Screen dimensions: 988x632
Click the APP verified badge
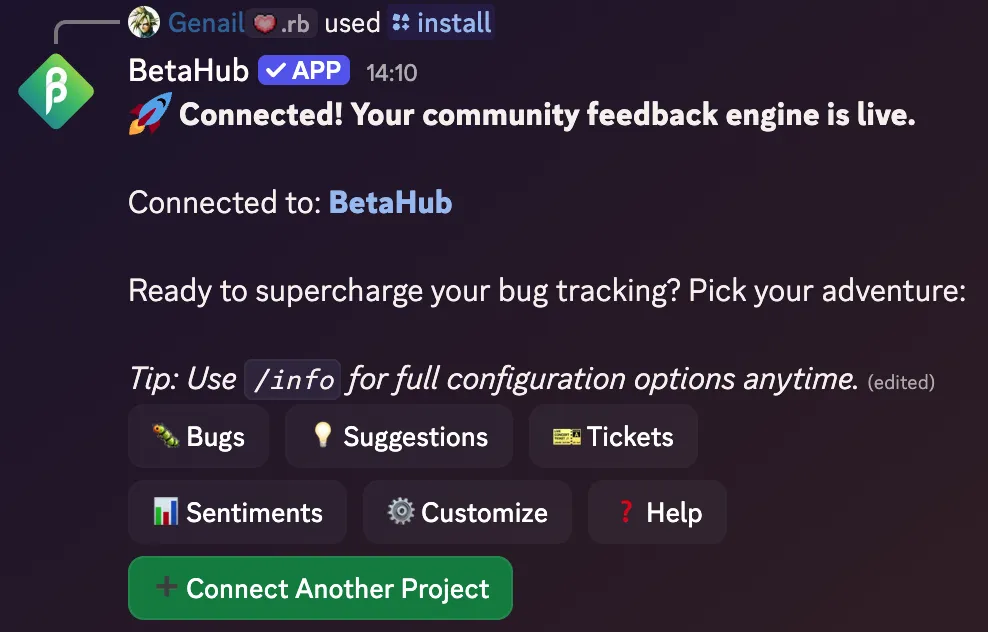pos(304,71)
